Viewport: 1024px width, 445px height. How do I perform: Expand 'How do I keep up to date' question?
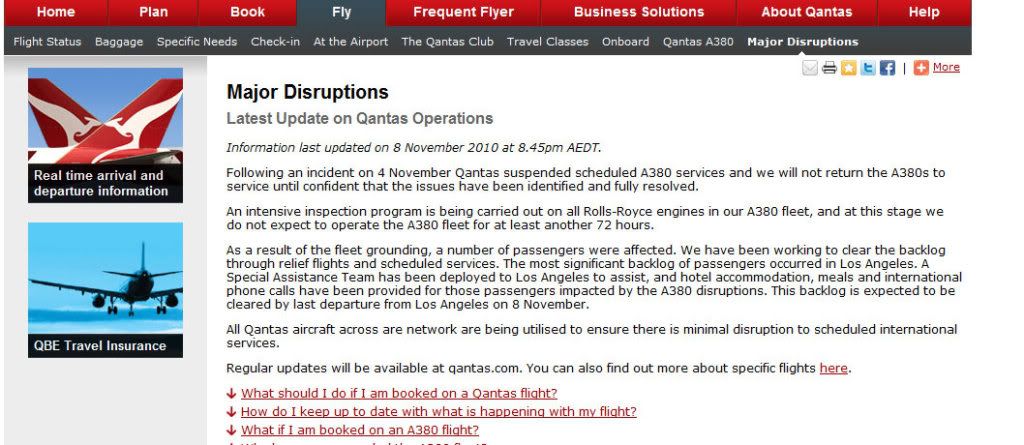(x=439, y=412)
